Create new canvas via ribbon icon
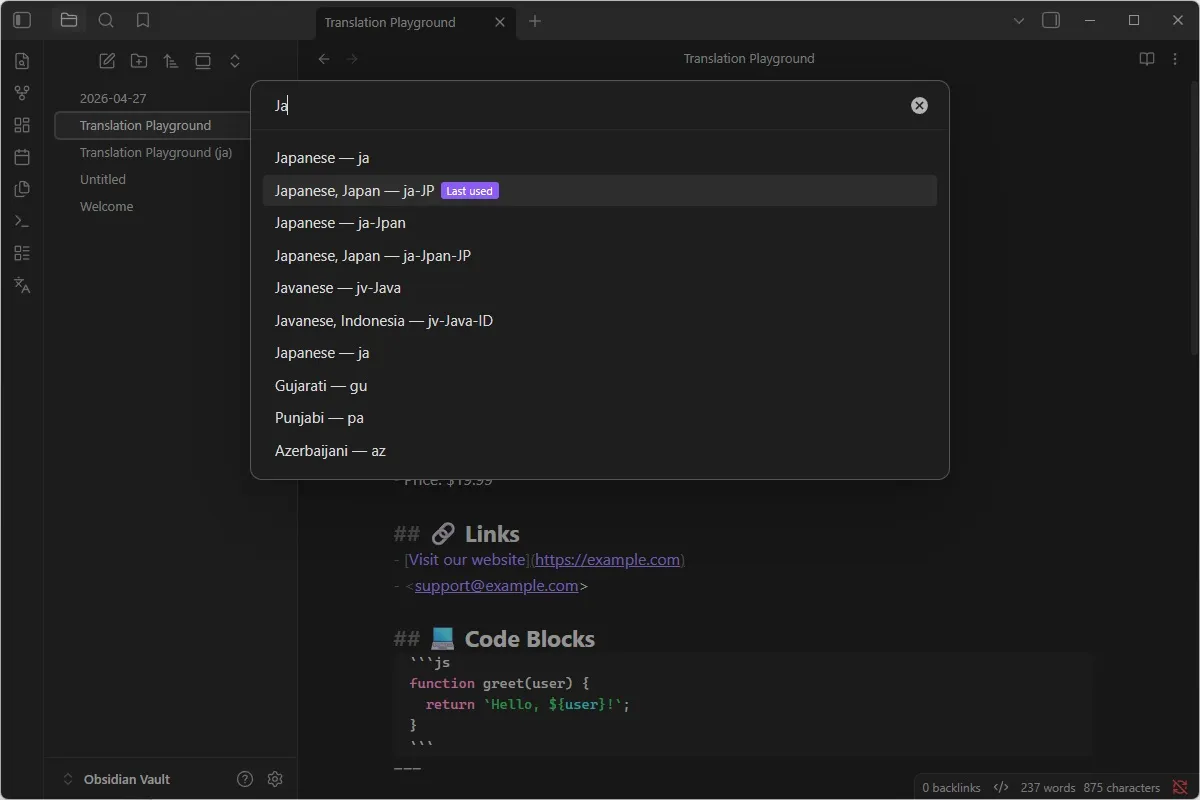The height and width of the screenshot is (800, 1200). tap(22, 125)
